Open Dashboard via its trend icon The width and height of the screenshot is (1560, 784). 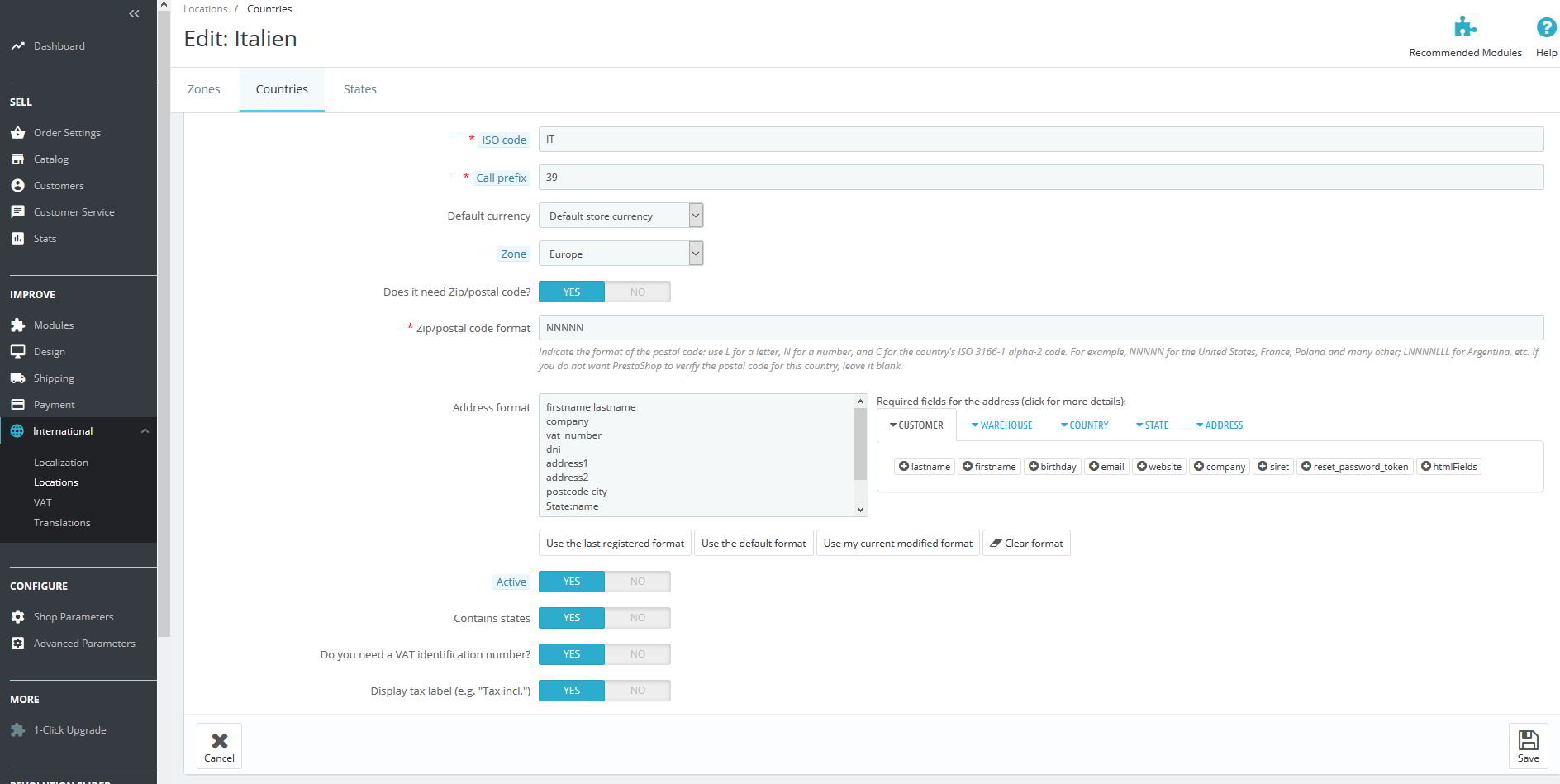click(17, 46)
